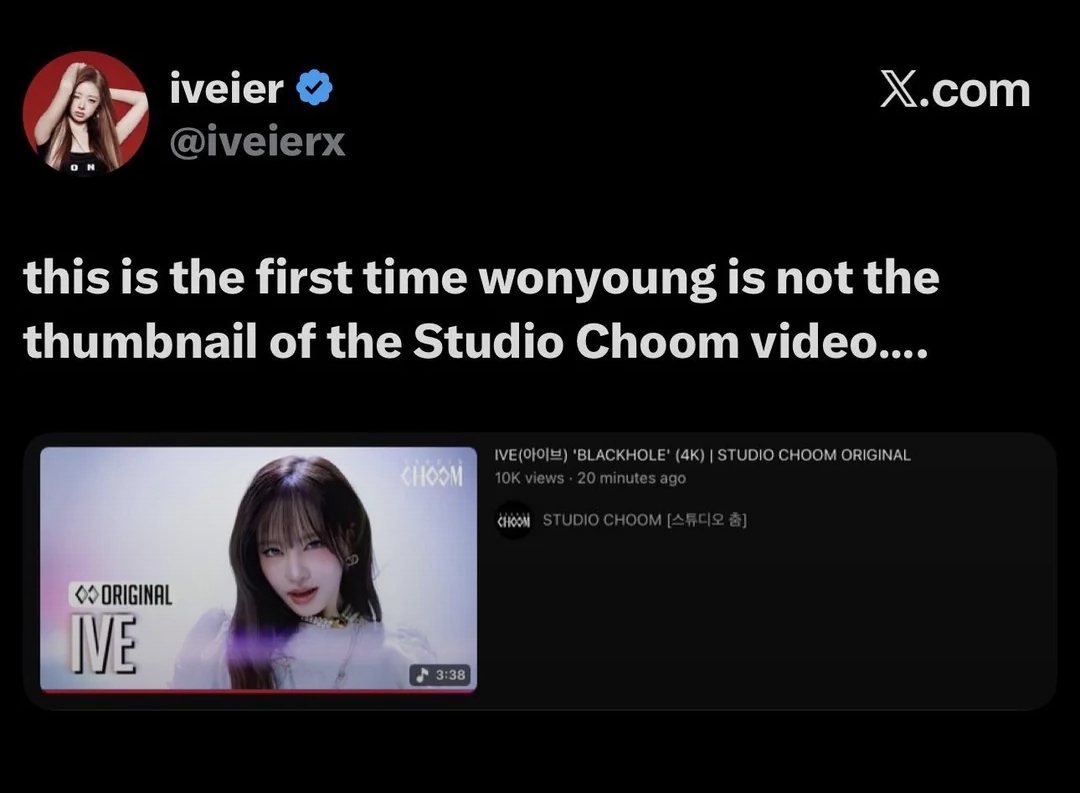Click the music note duration badge
Viewport: 1080px width, 793px height.
(440, 674)
